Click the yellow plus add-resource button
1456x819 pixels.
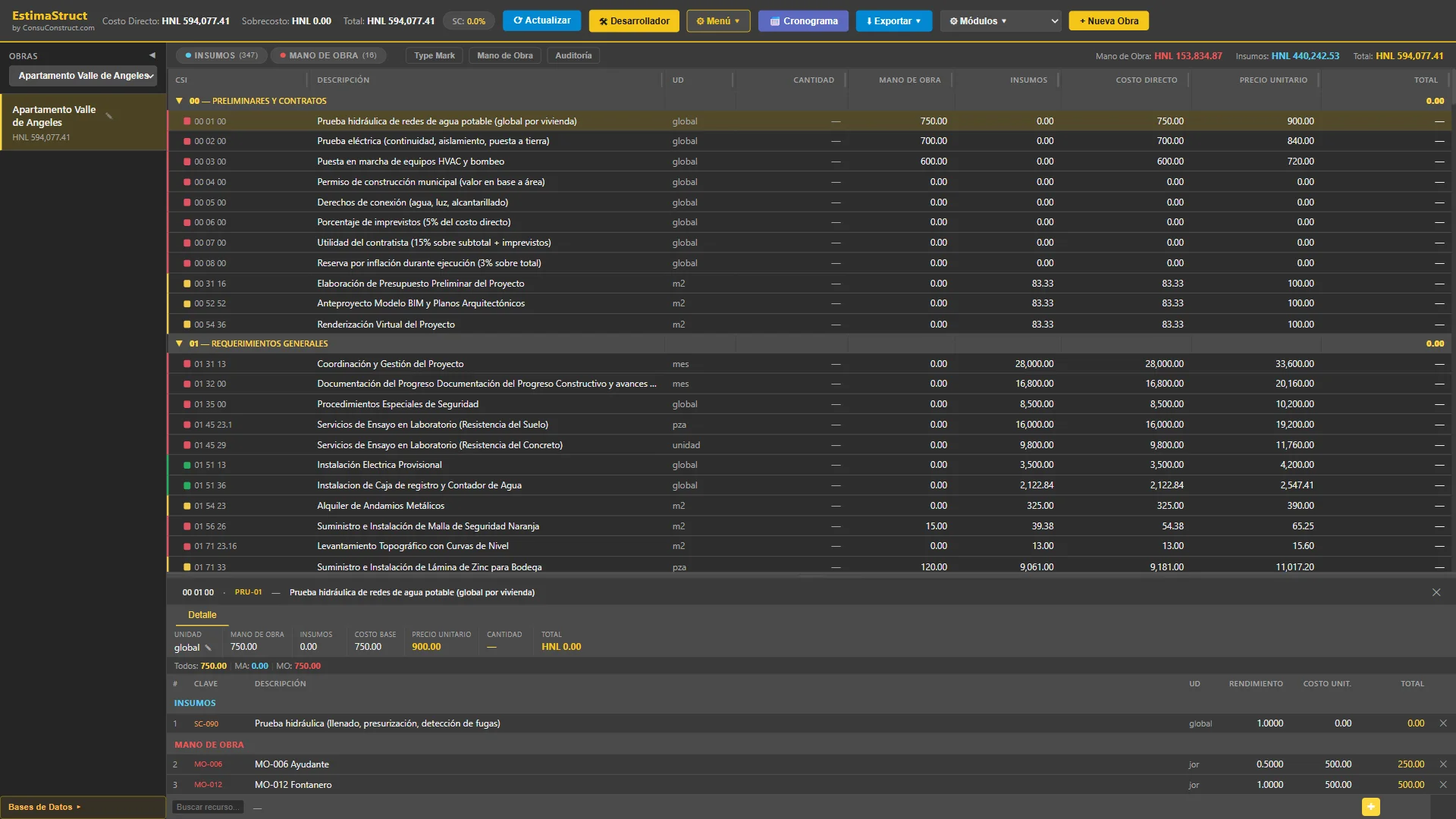pyautogui.click(x=1371, y=807)
